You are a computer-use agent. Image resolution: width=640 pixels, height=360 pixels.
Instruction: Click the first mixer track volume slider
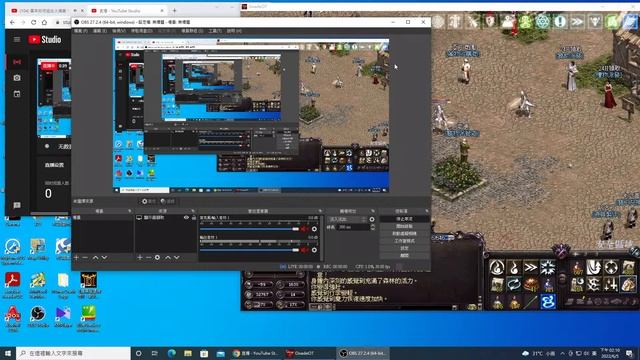tap(249, 229)
